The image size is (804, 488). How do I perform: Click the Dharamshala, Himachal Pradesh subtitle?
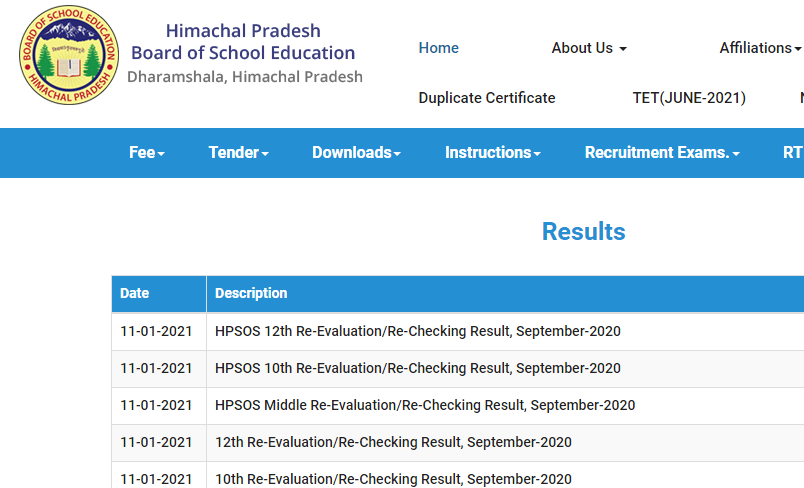[x=245, y=77]
